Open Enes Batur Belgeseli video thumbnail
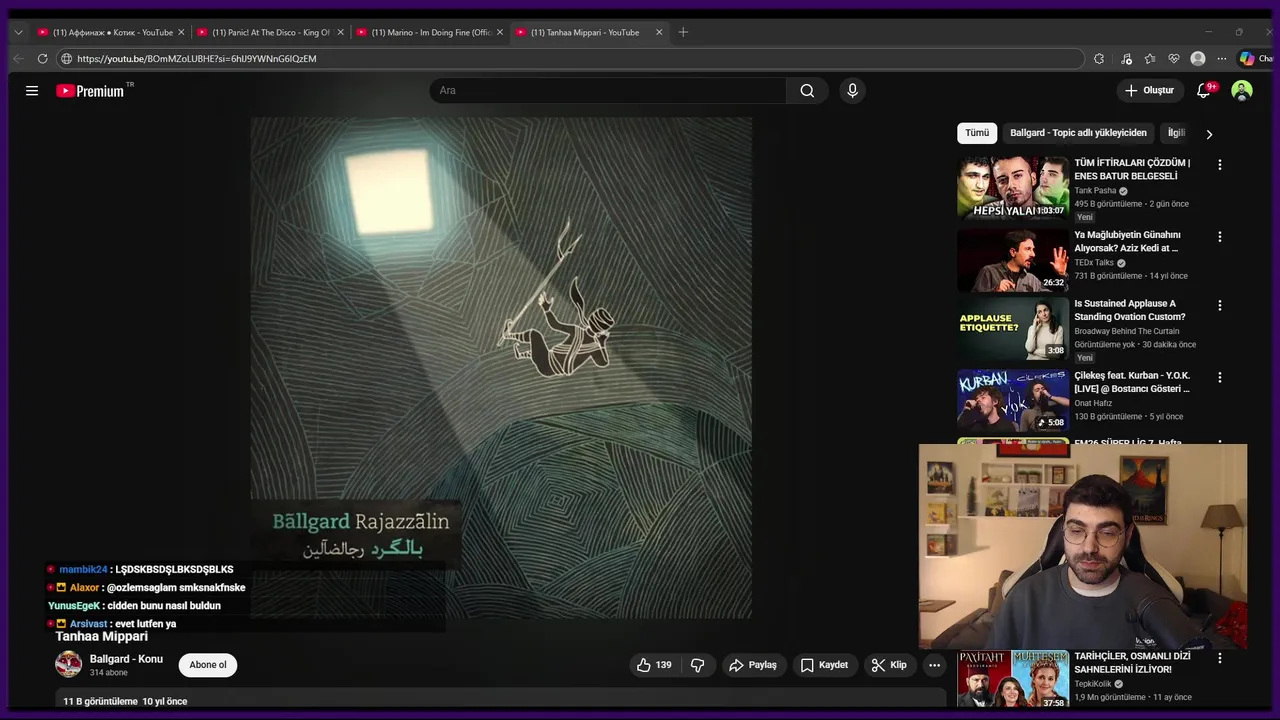Screen dimensions: 1280x720 (x=1013, y=187)
